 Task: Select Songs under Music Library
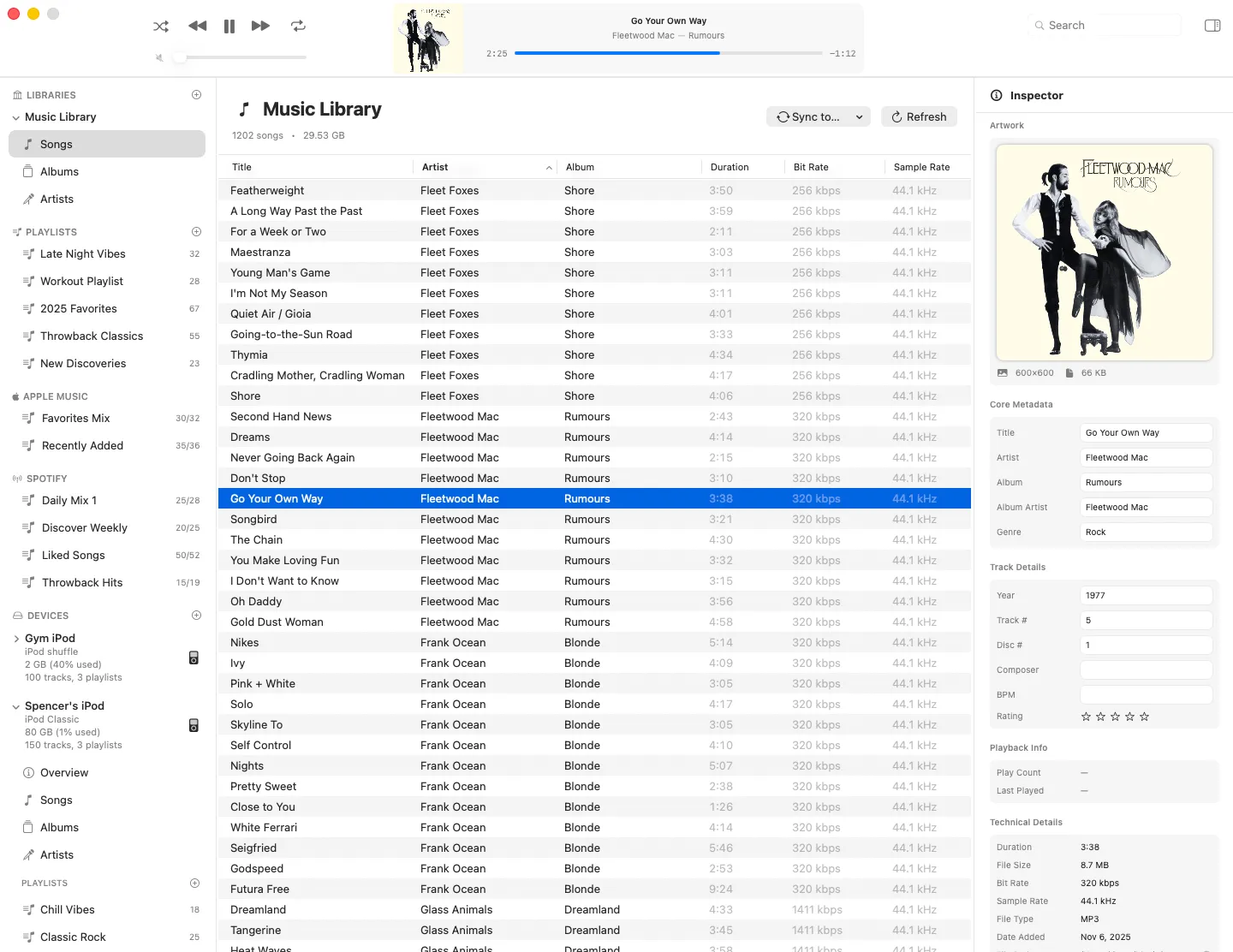point(107,144)
